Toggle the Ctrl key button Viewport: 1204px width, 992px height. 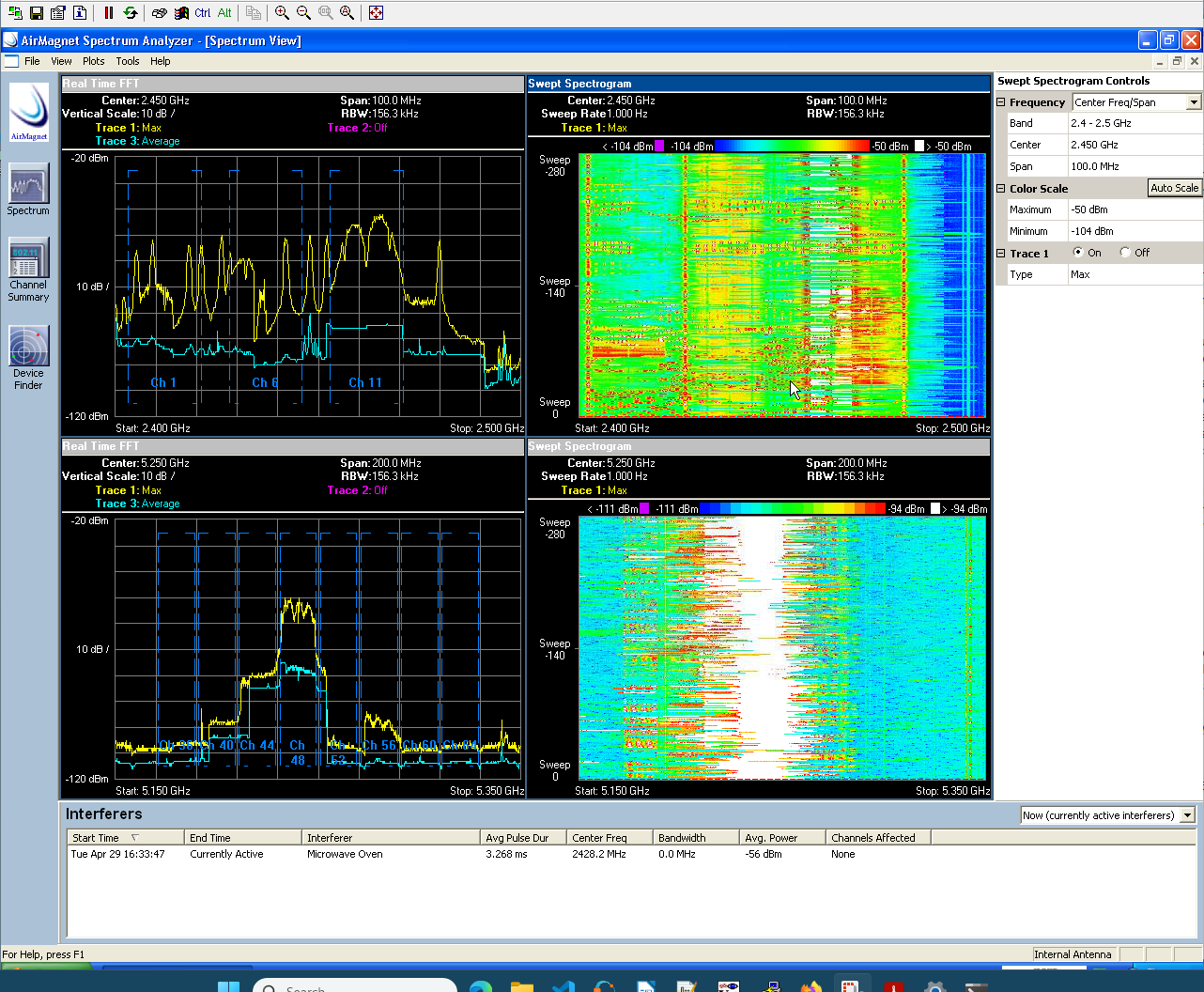coord(203,13)
